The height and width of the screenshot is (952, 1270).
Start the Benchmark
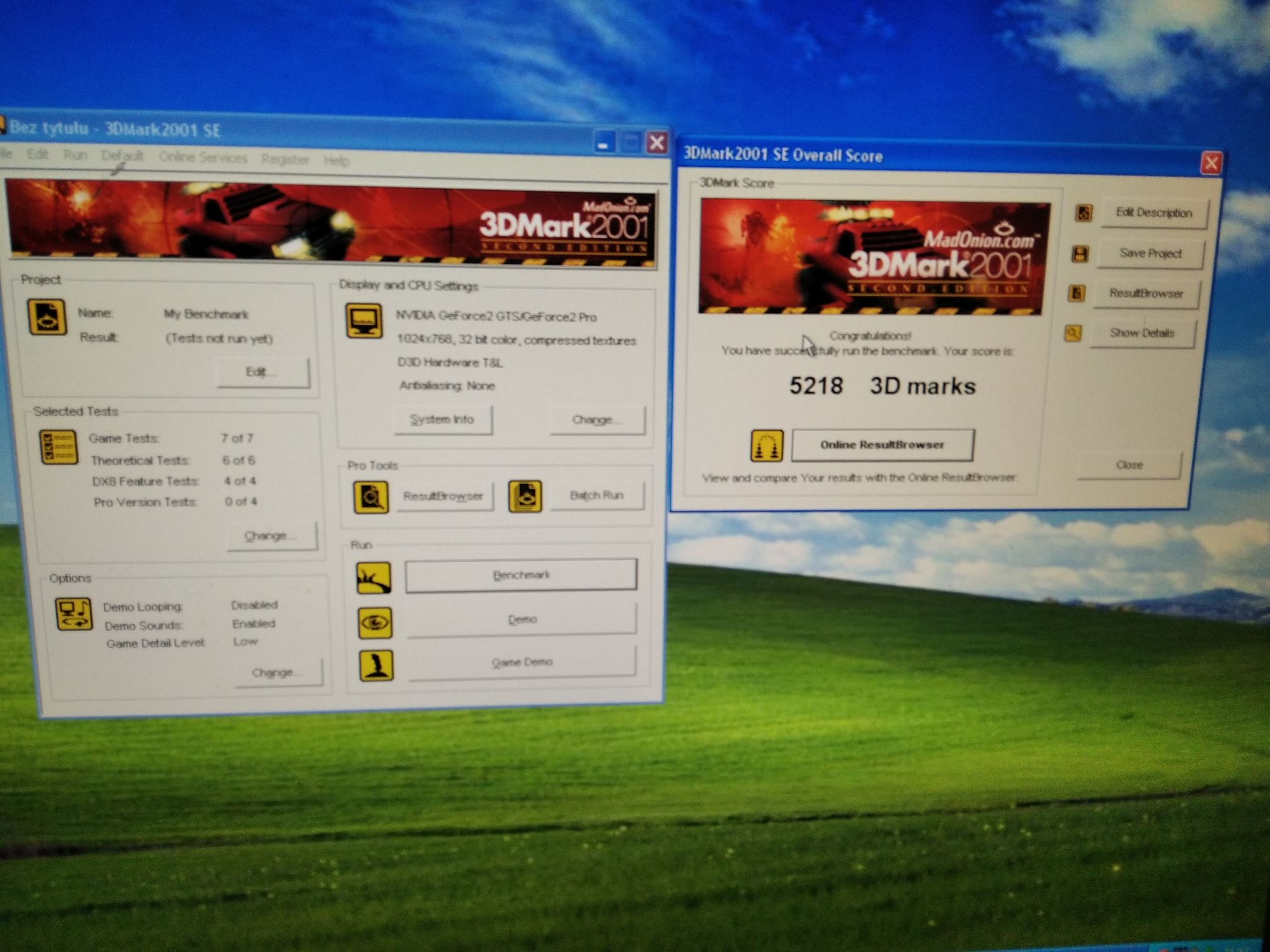[521, 575]
